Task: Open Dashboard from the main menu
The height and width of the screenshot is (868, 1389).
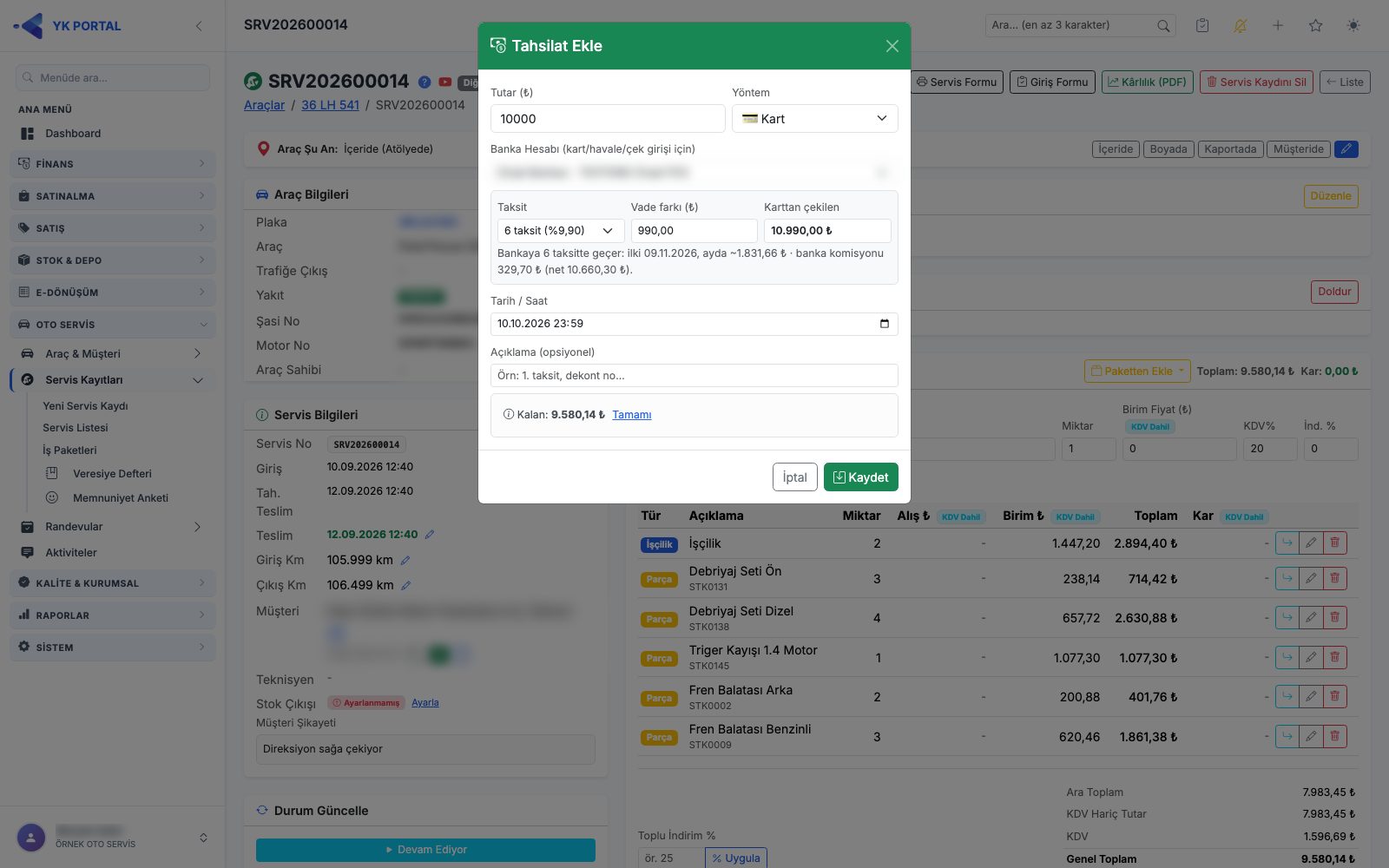Action: coord(73,134)
